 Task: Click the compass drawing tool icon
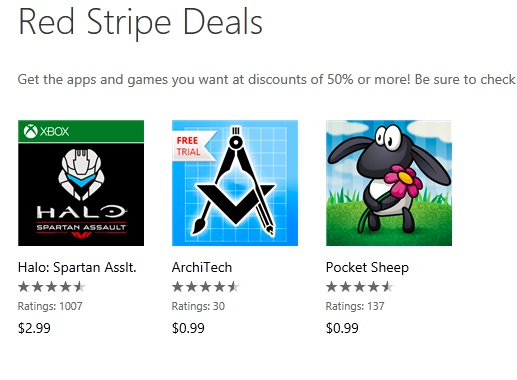click(235, 182)
